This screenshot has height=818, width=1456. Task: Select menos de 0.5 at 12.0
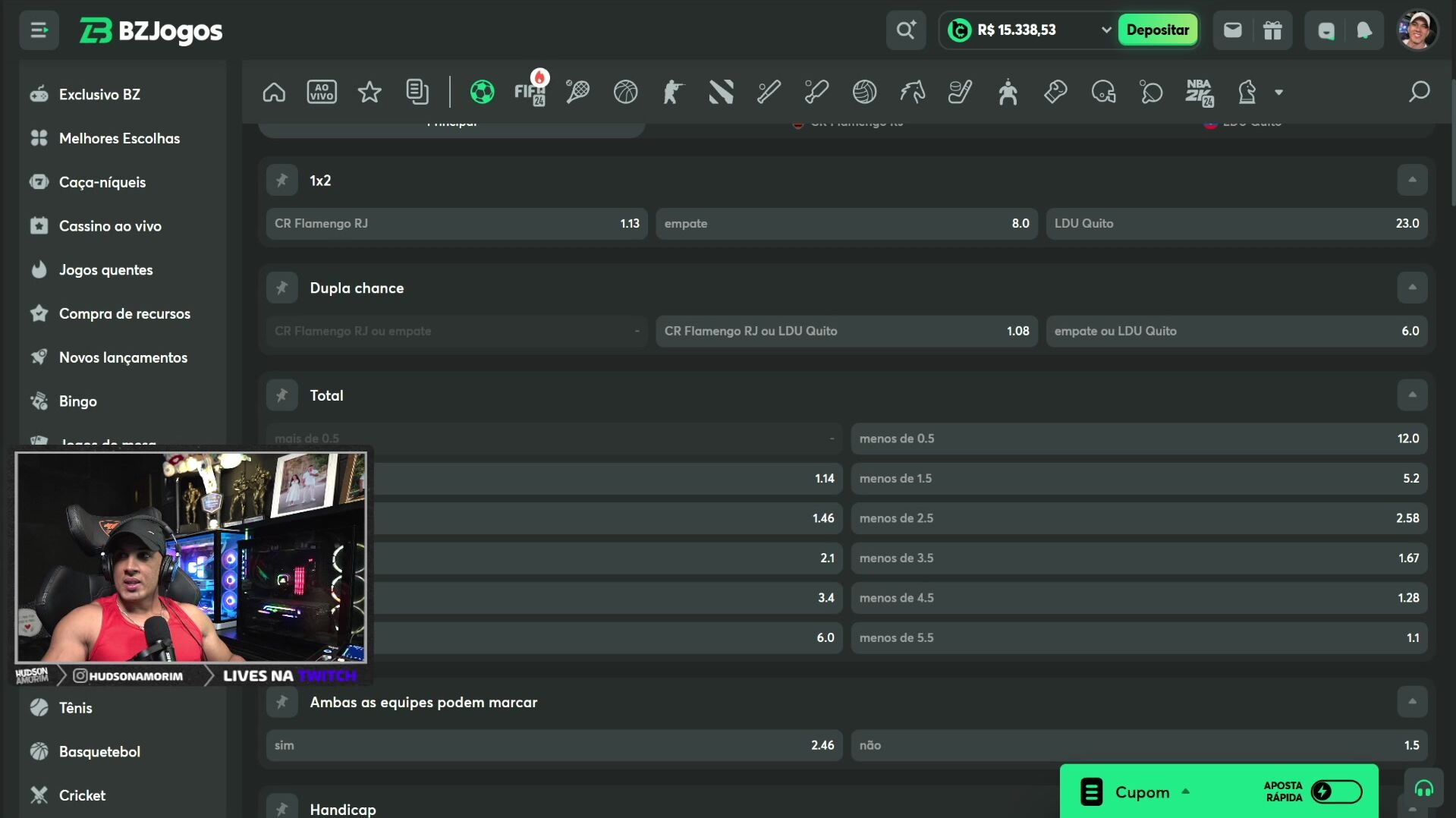click(1139, 439)
